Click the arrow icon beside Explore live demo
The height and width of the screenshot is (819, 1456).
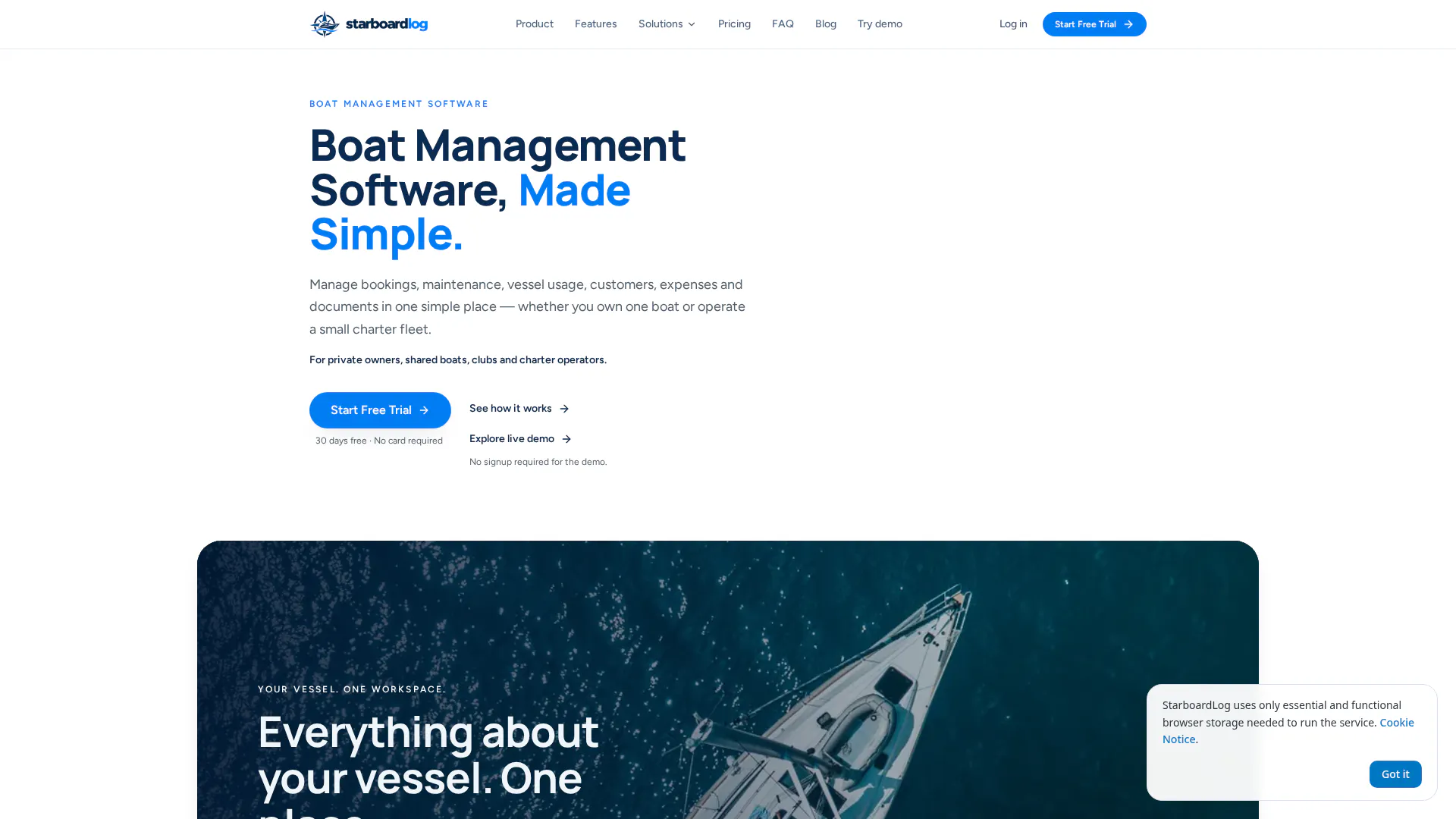point(566,439)
